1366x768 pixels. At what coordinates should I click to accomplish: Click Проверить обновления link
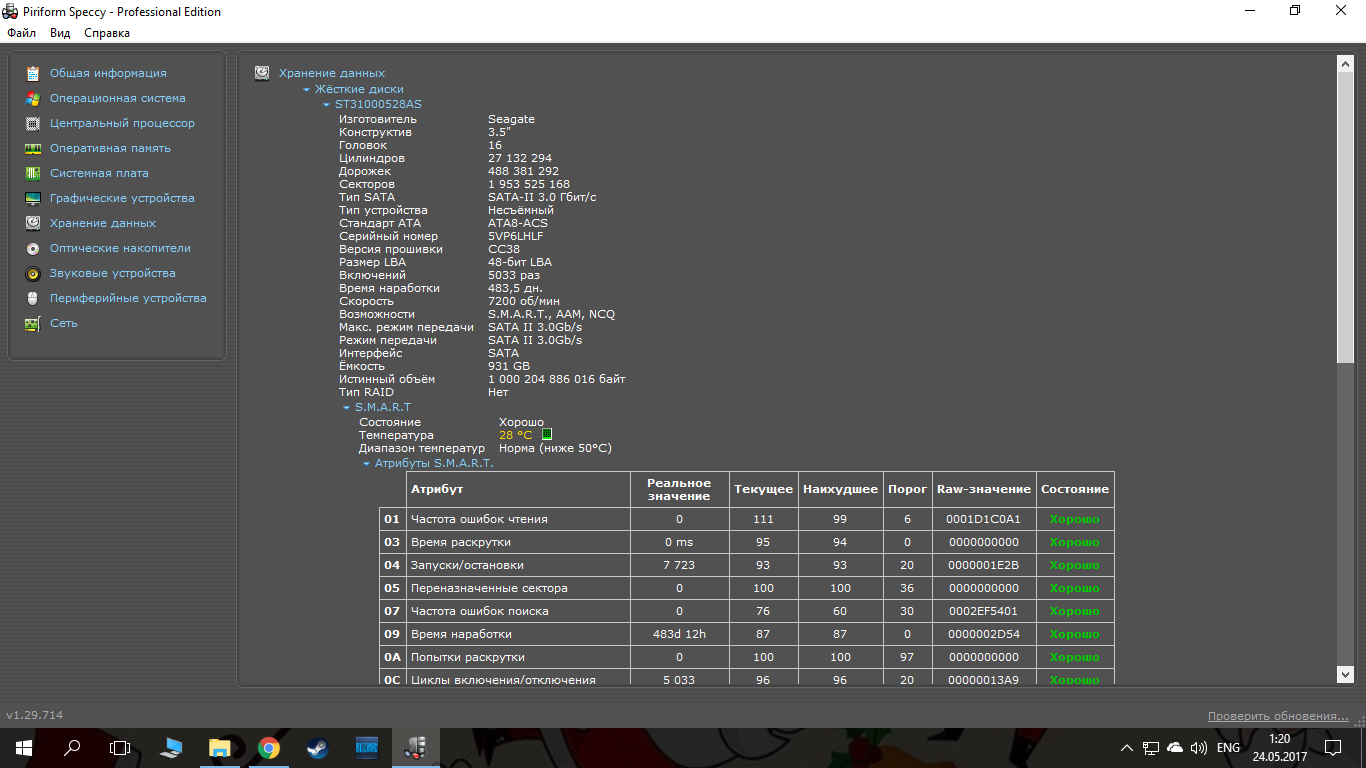[x=1278, y=716]
